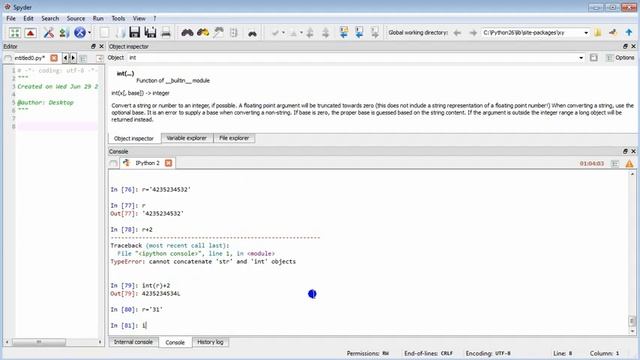Run file with first blue-arrow run icon
Screen dimensions: 640x360
(x=344, y=33)
